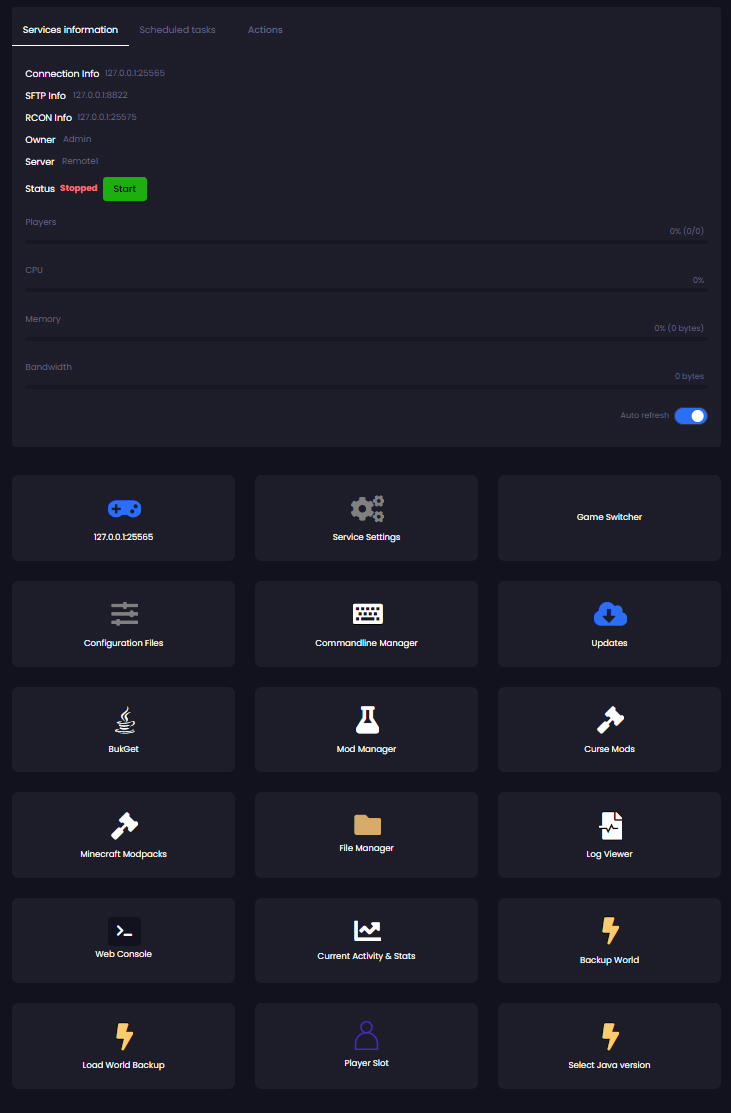Click the Updates cloud download icon
Viewport: 731px width, 1113px height.
pyautogui.click(x=609, y=614)
